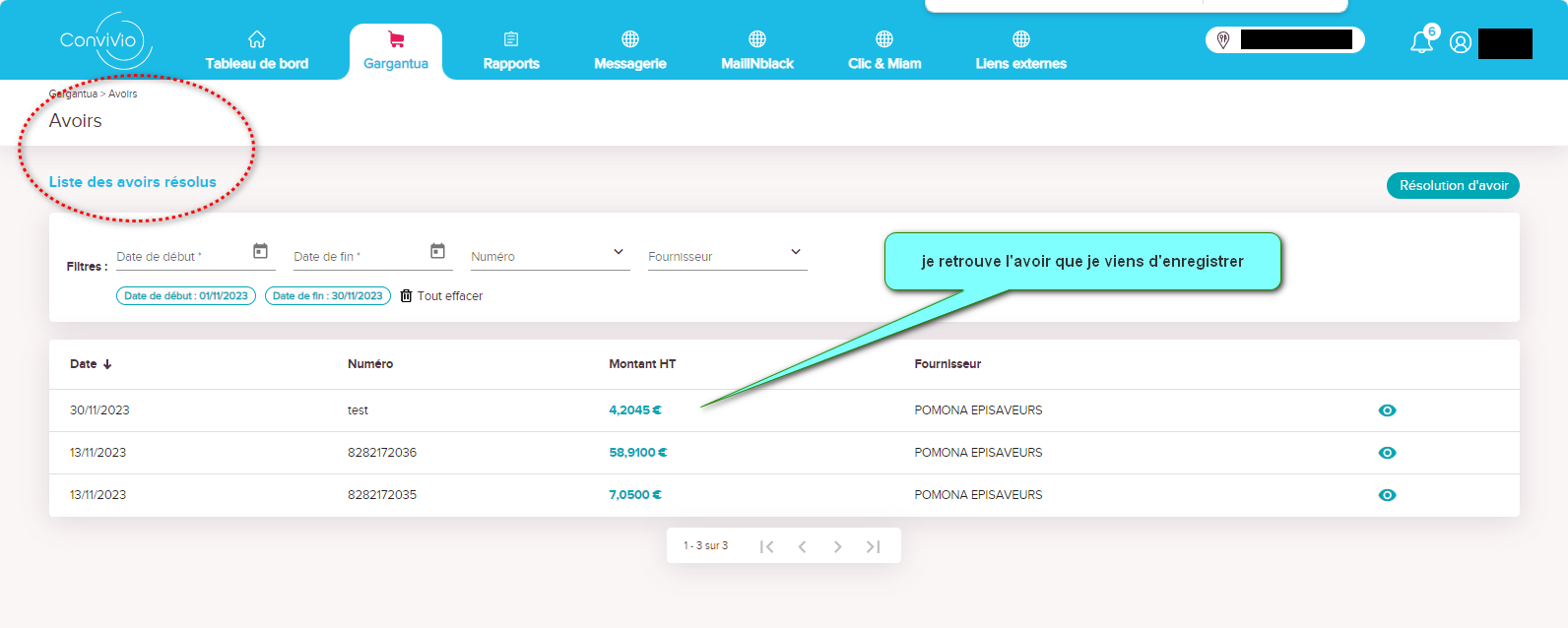Click the restaurant location pin icon
The image size is (1568, 628).
[x=1223, y=40]
